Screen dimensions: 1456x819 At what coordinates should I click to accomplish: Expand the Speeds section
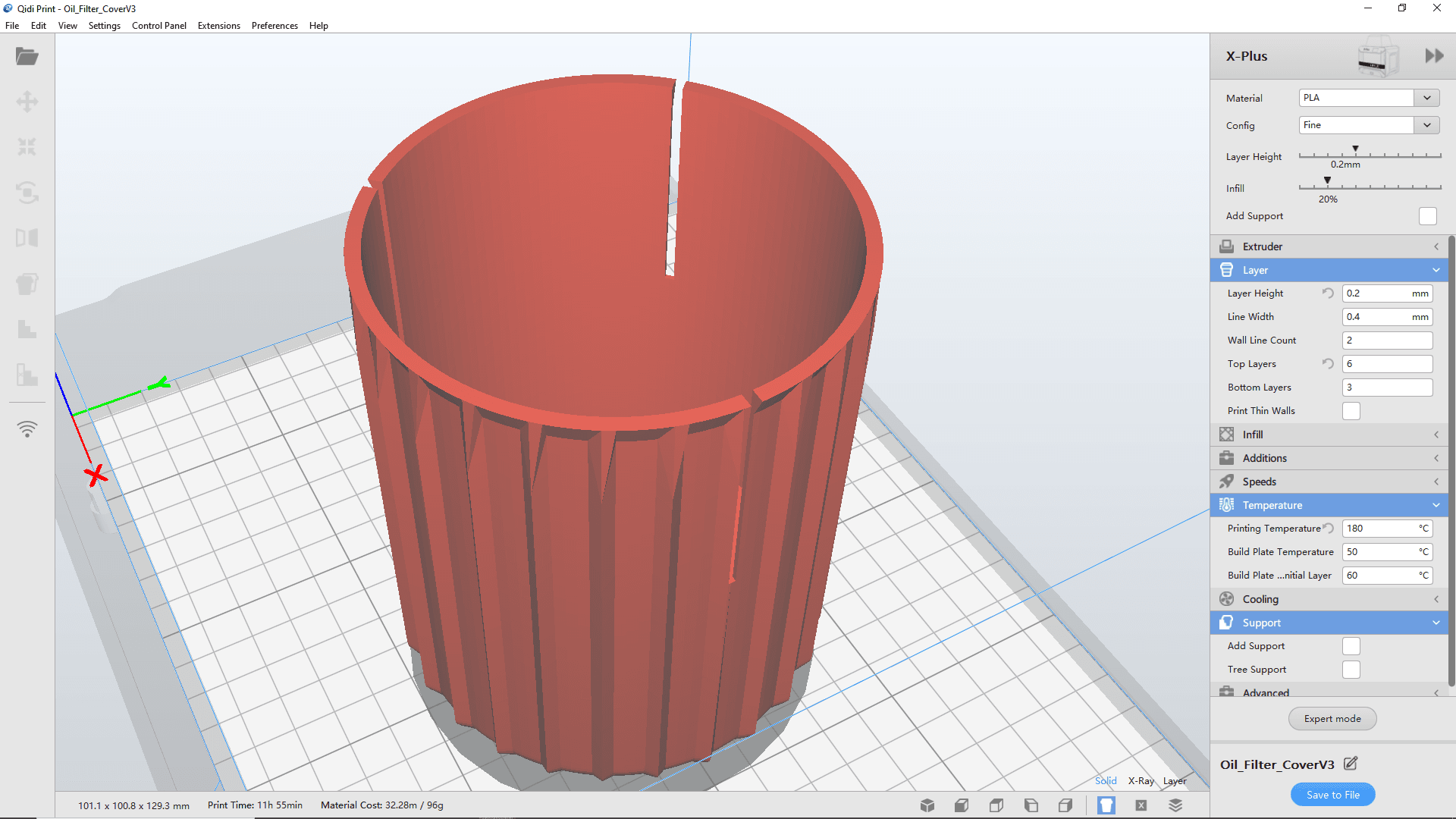(1329, 482)
